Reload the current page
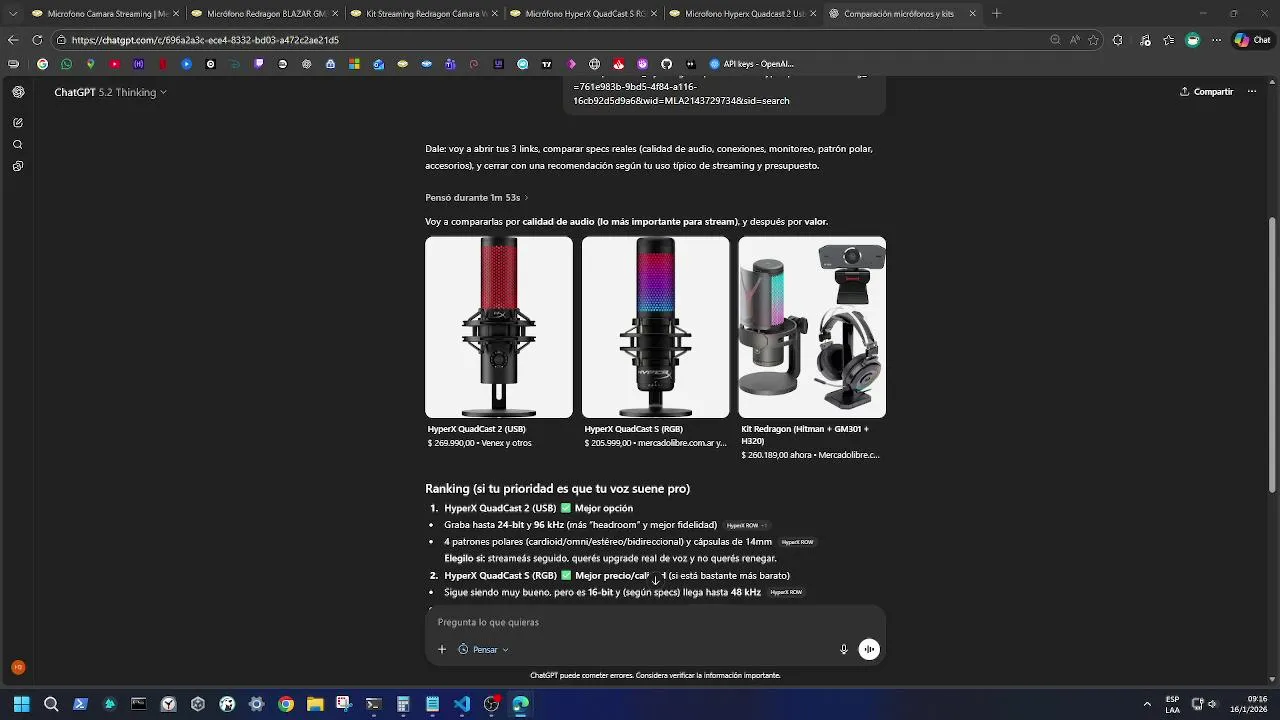 [x=37, y=40]
